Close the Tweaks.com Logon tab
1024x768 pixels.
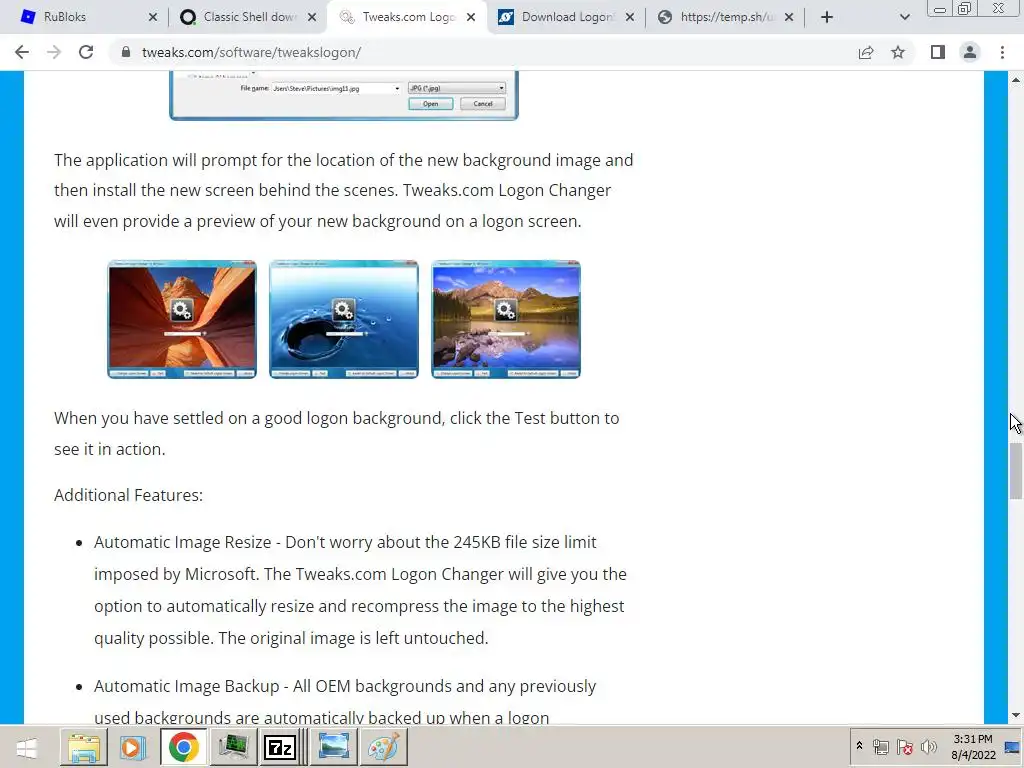pos(471,17)
